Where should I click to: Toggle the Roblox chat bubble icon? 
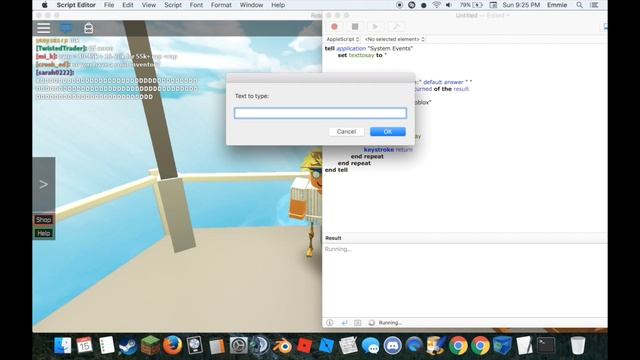pyautogui.click(x=66, y=28)
